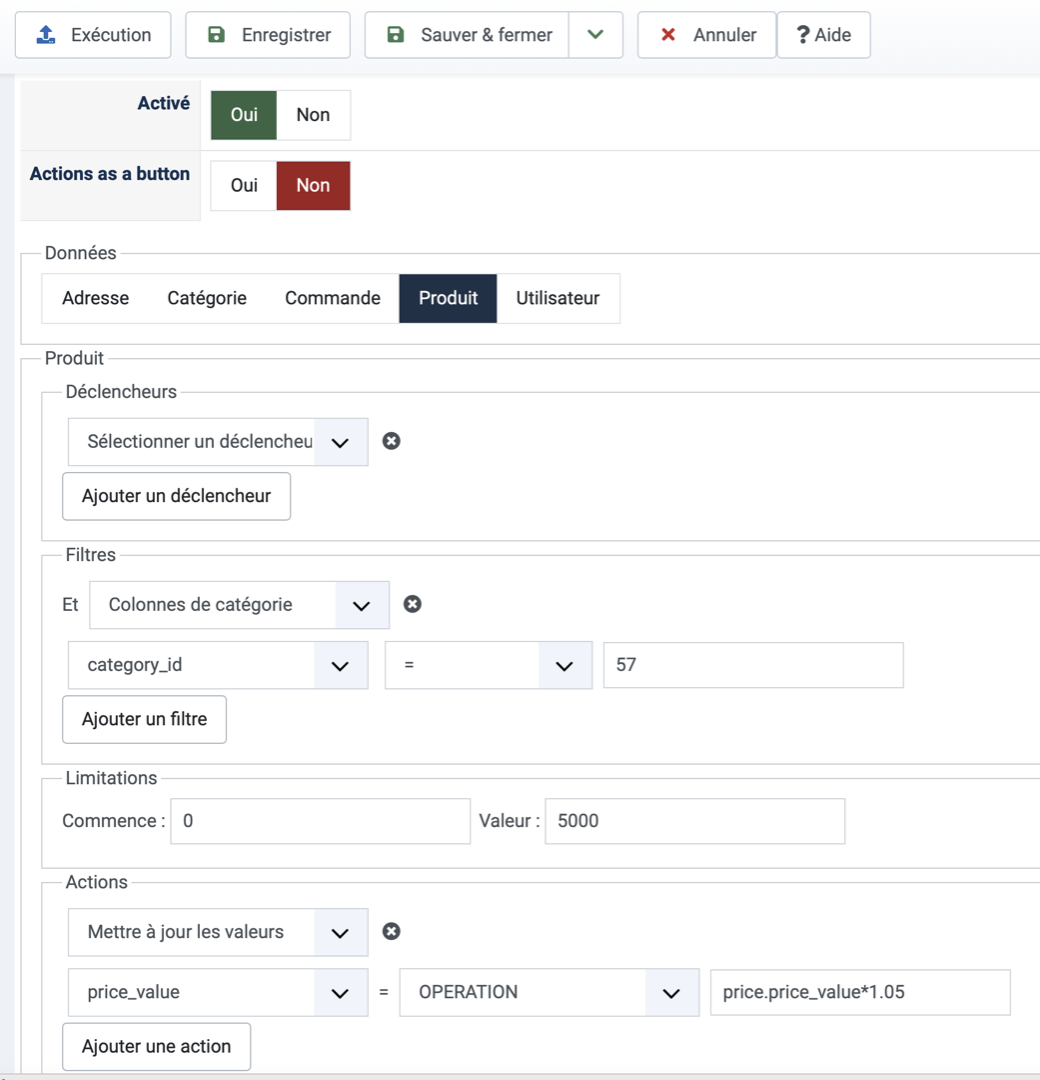Open the Aide help button
Screen dimensions: 1040x1080
[x=823, y=35]
